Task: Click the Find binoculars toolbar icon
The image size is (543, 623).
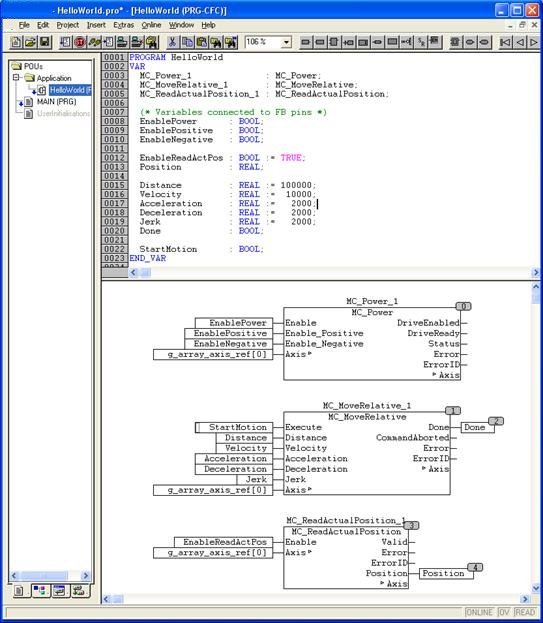Action: pos(216,42)
